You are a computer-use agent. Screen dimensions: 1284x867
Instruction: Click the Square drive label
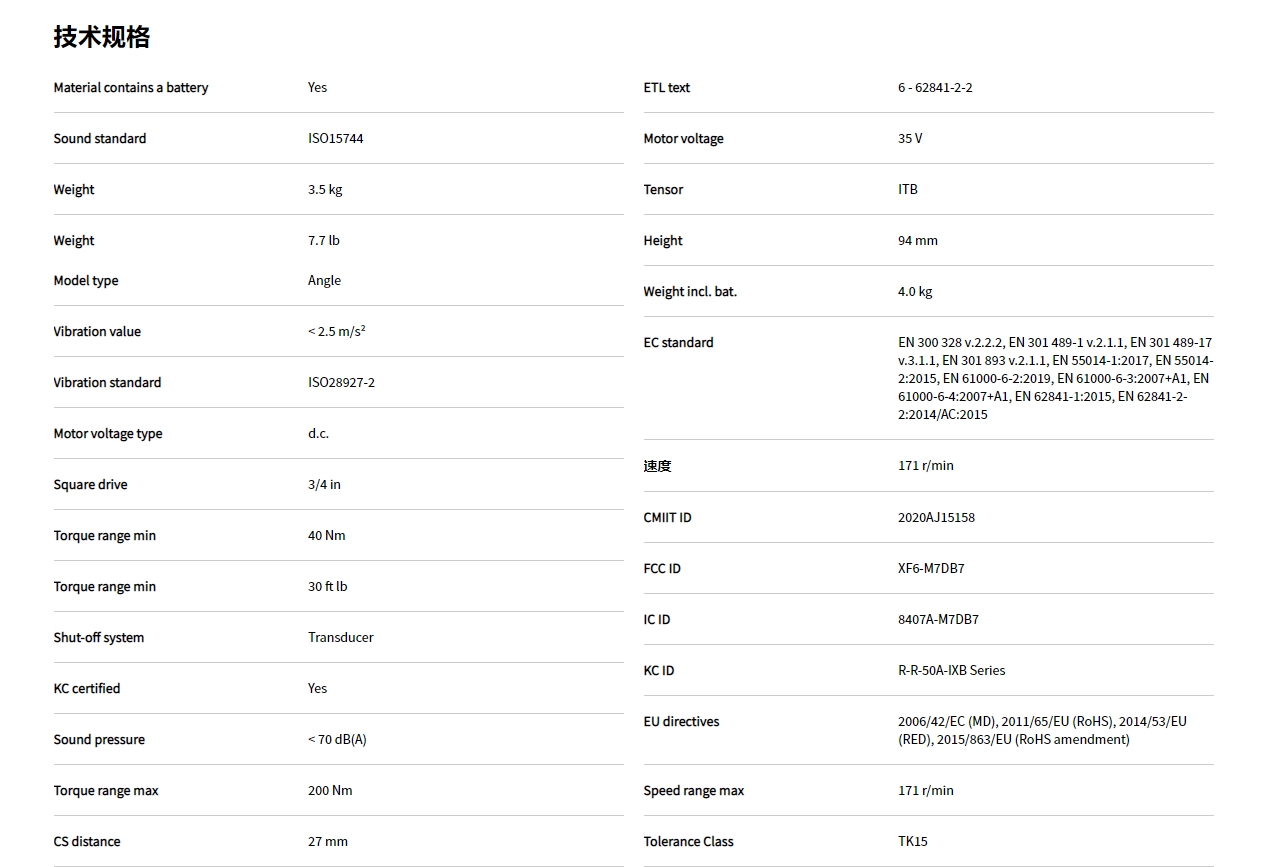click(90, 485)
